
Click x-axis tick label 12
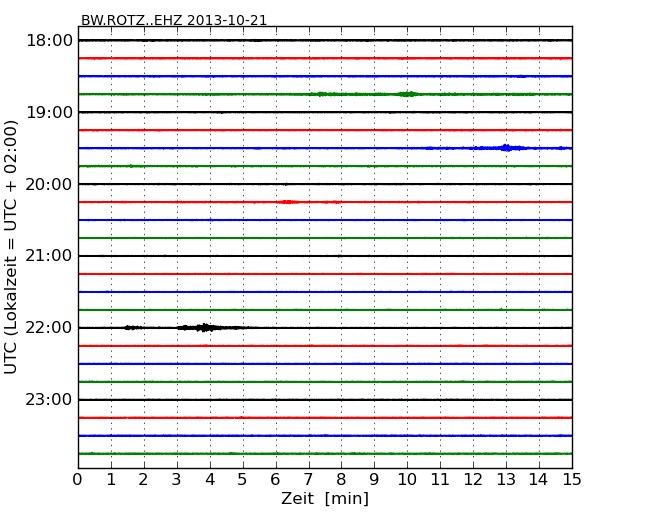click(473, 480)
